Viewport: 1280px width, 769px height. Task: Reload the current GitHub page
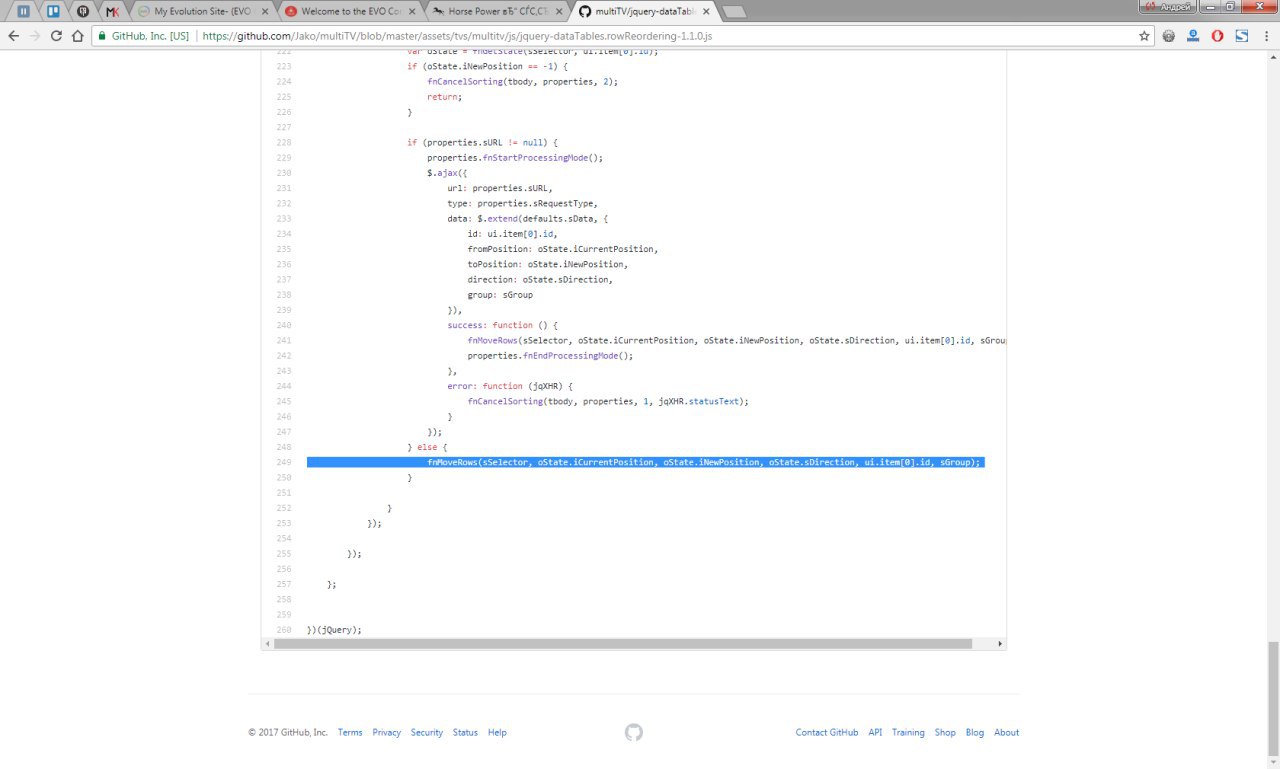56,36
